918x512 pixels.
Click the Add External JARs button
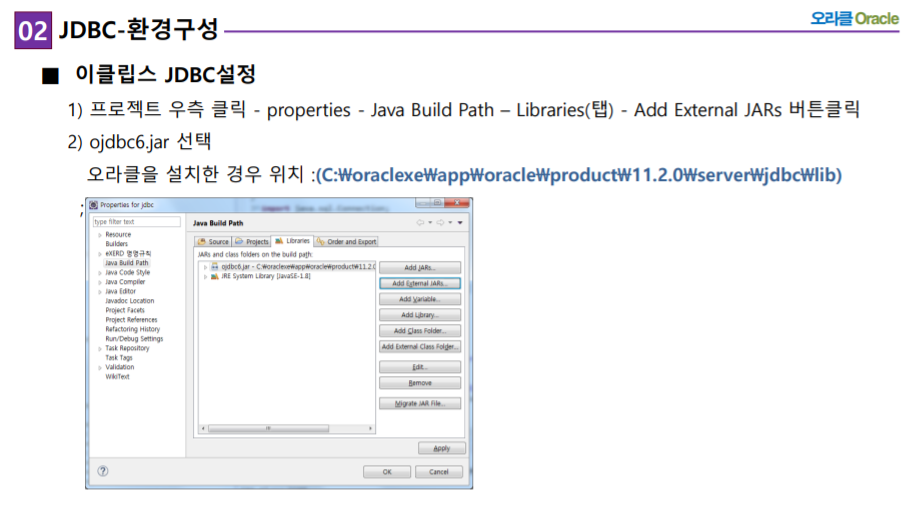(x=420, y=283)
